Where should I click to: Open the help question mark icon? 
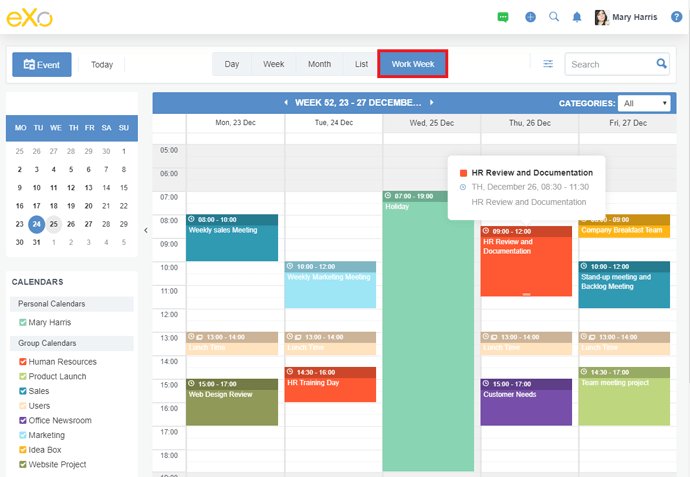click(x=676, y=17)
